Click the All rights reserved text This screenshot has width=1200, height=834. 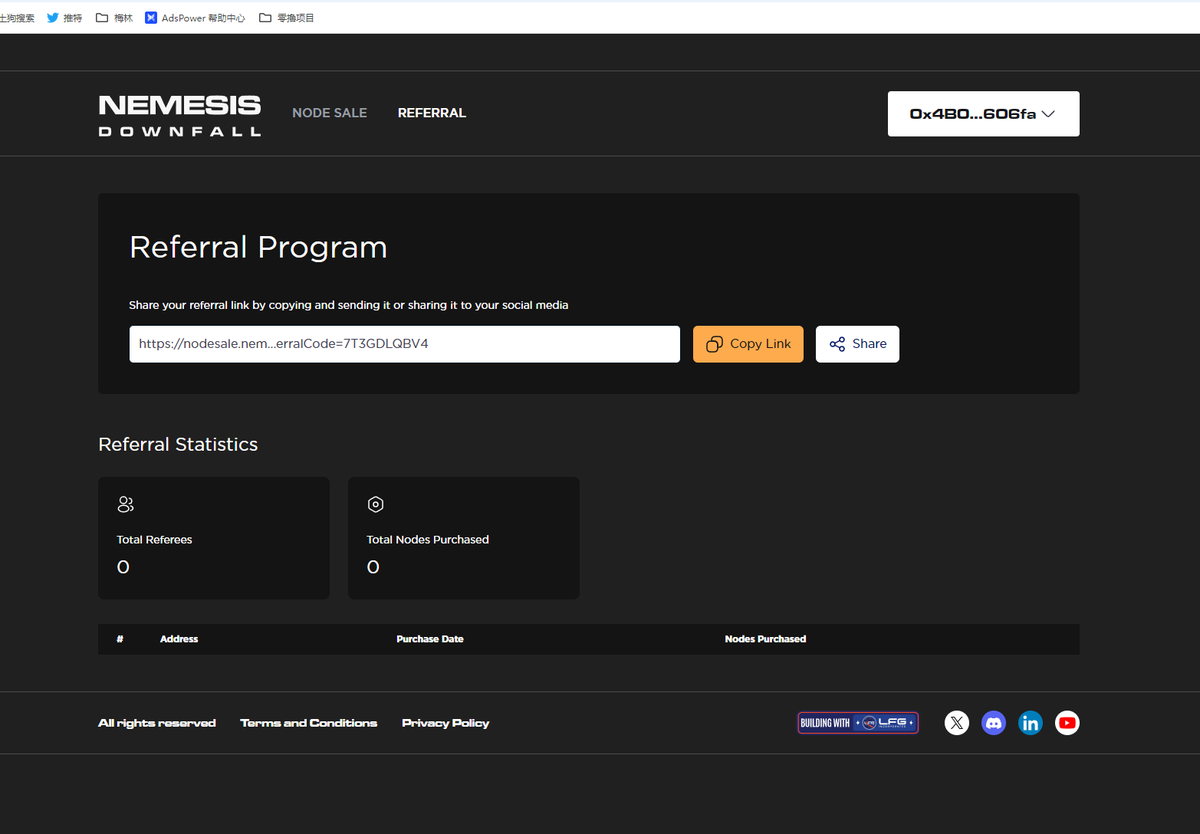tap(157, 723)
